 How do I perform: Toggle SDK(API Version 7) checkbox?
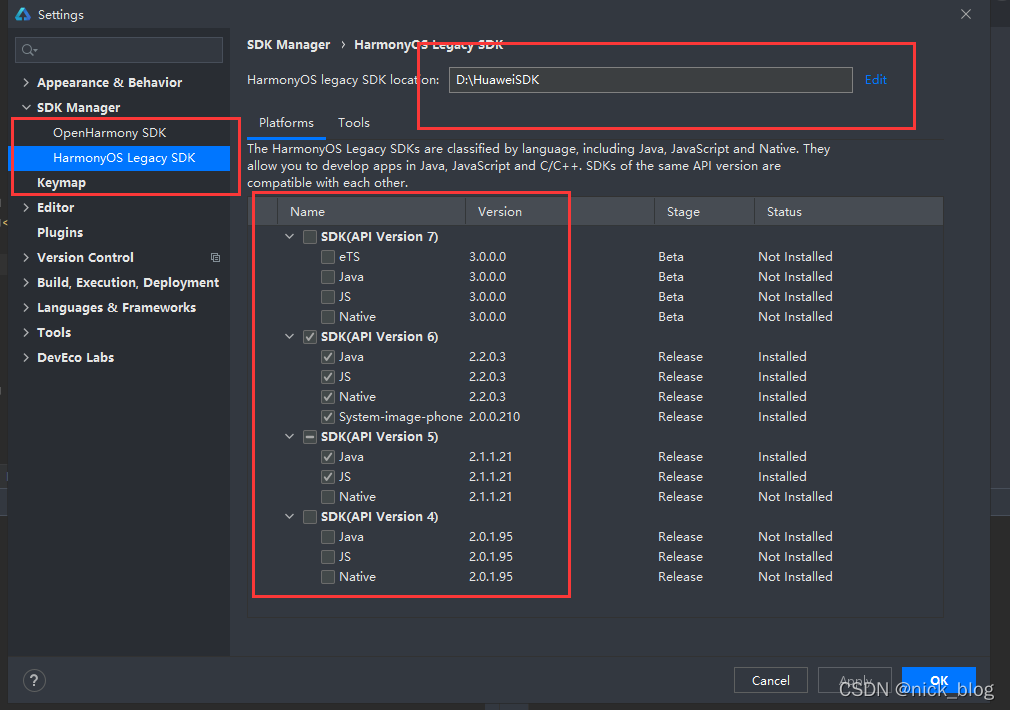click(x=310, y=237)
